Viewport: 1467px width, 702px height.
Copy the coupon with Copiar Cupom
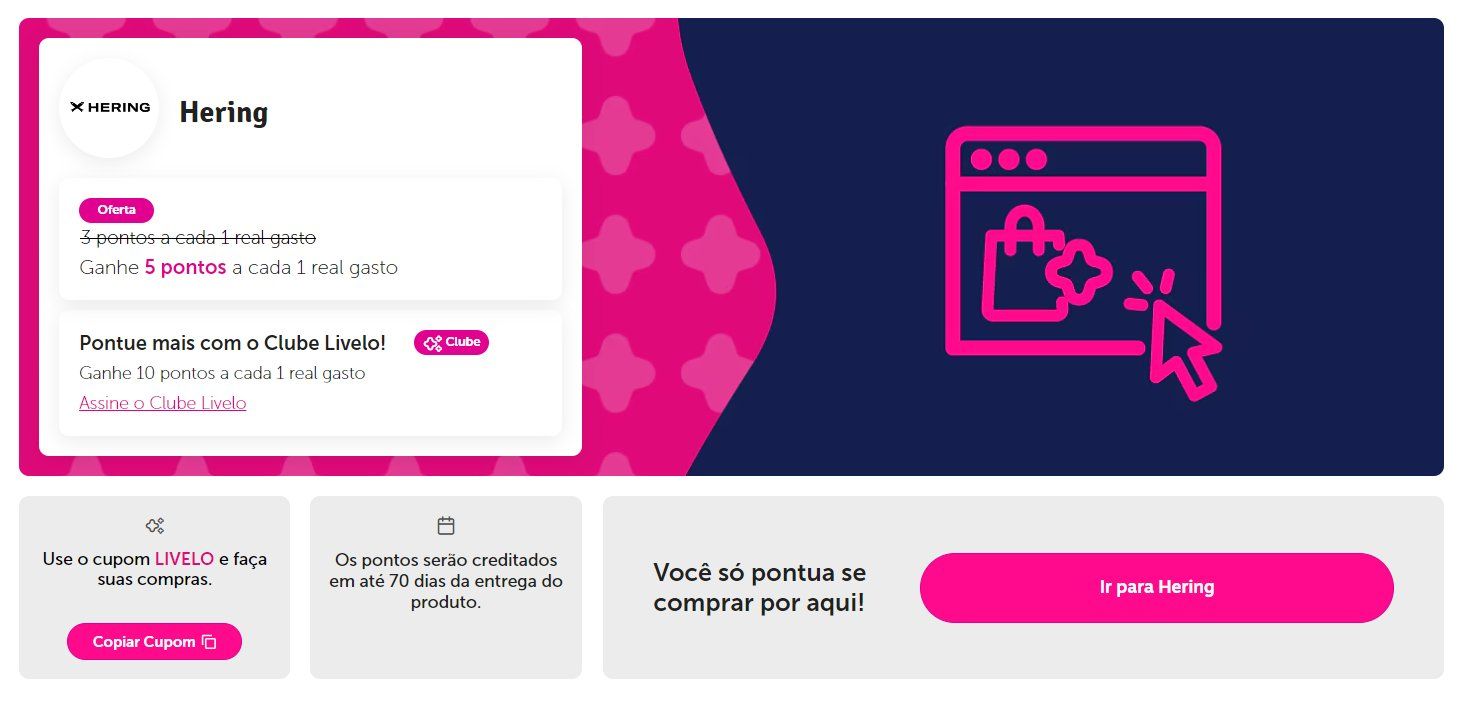tap(154, 642)
